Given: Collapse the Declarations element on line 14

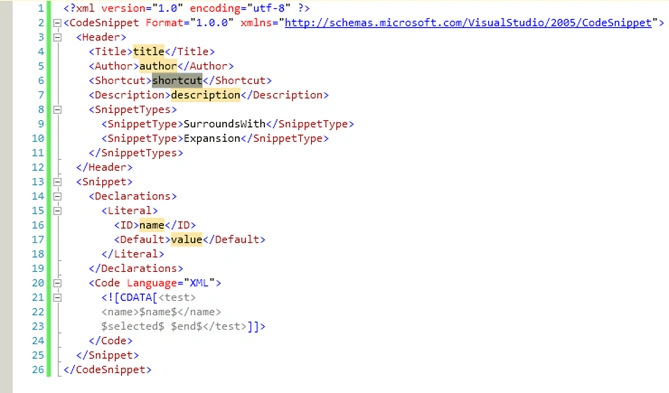Looking at the screenshot, I should [x=57, y=197].
